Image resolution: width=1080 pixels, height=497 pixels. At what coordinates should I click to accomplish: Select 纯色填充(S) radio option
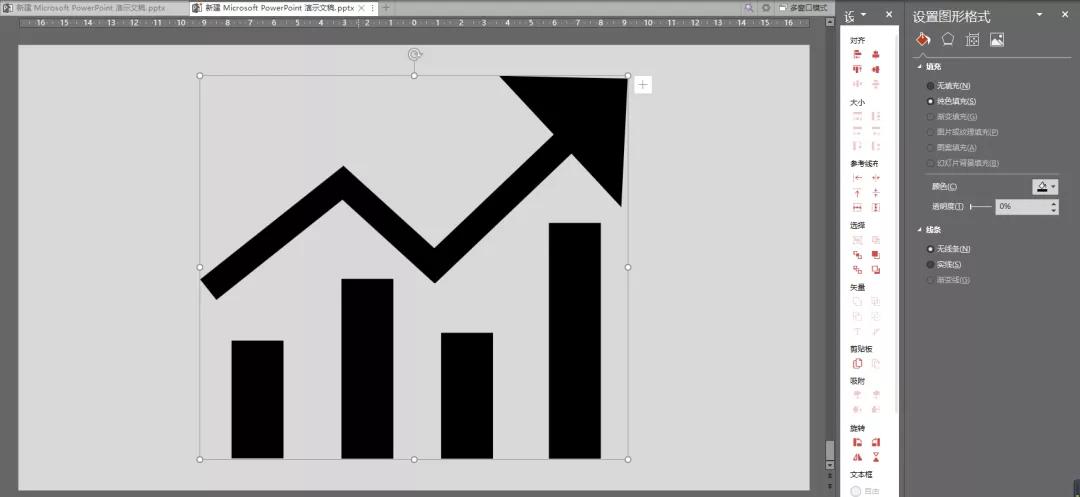[x=952, y=101]
